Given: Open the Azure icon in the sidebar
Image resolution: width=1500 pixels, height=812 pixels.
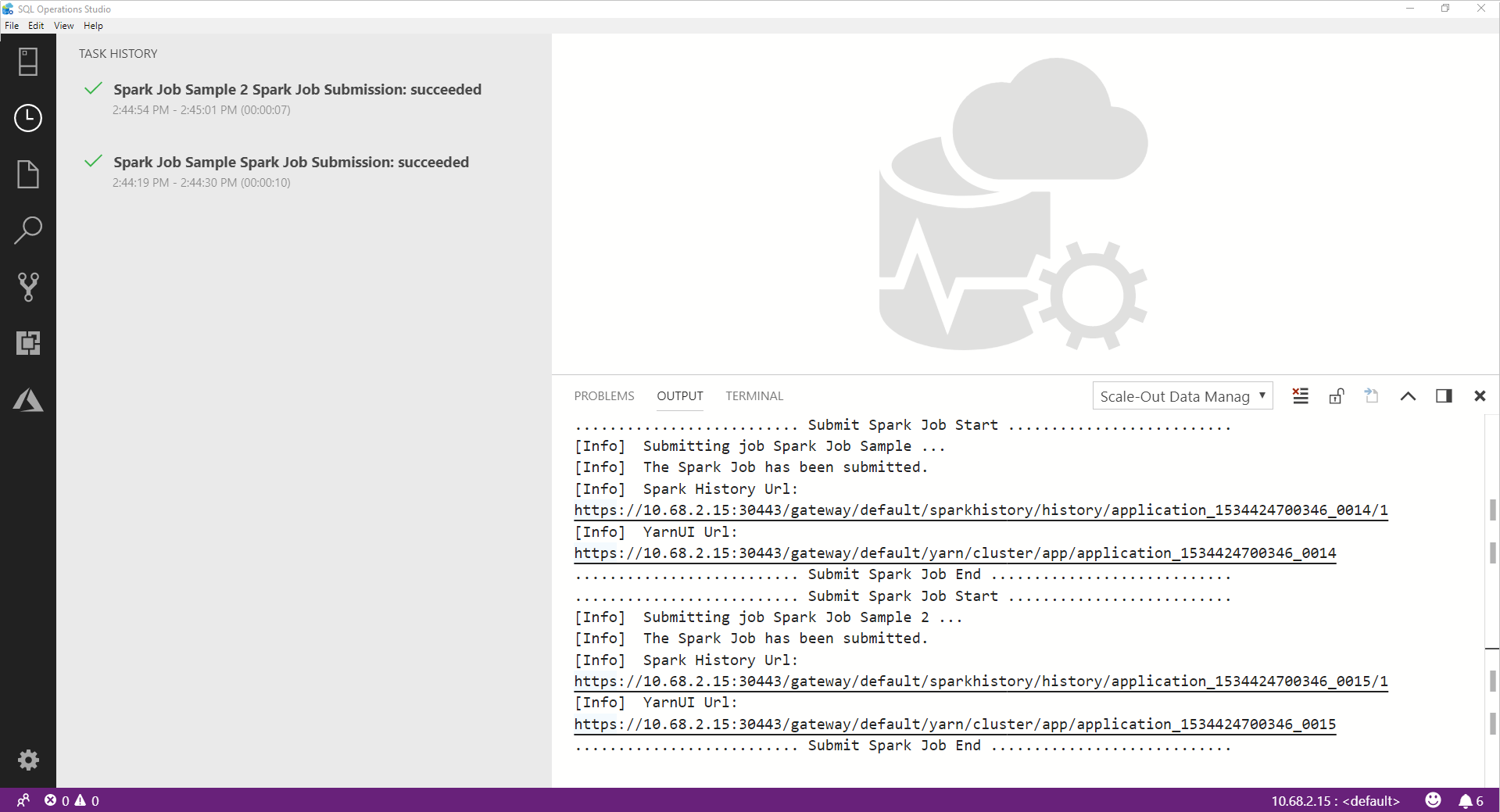Looking at the screenshot, I should [x=28, y=399].
